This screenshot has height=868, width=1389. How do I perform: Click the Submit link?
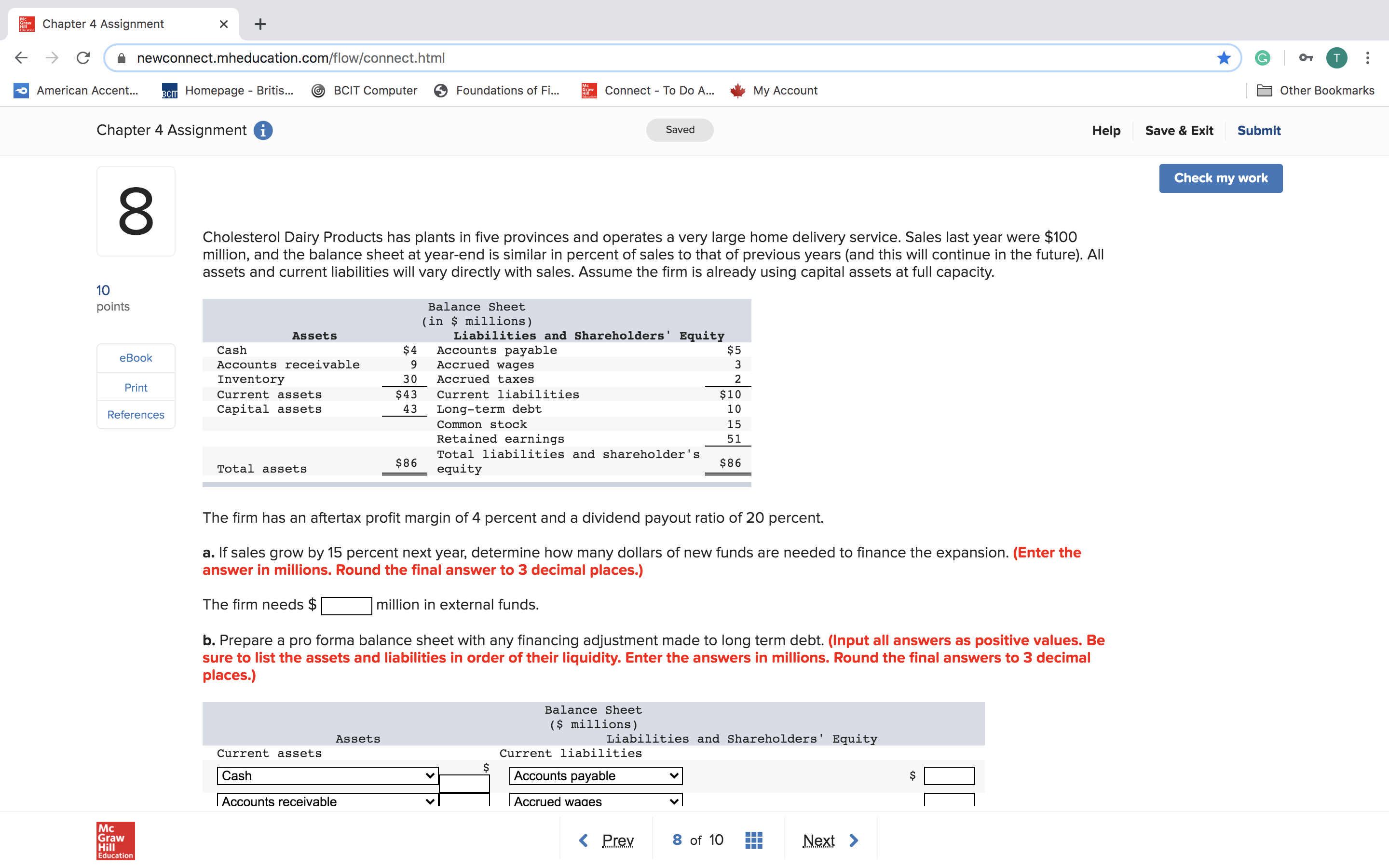1258,130
